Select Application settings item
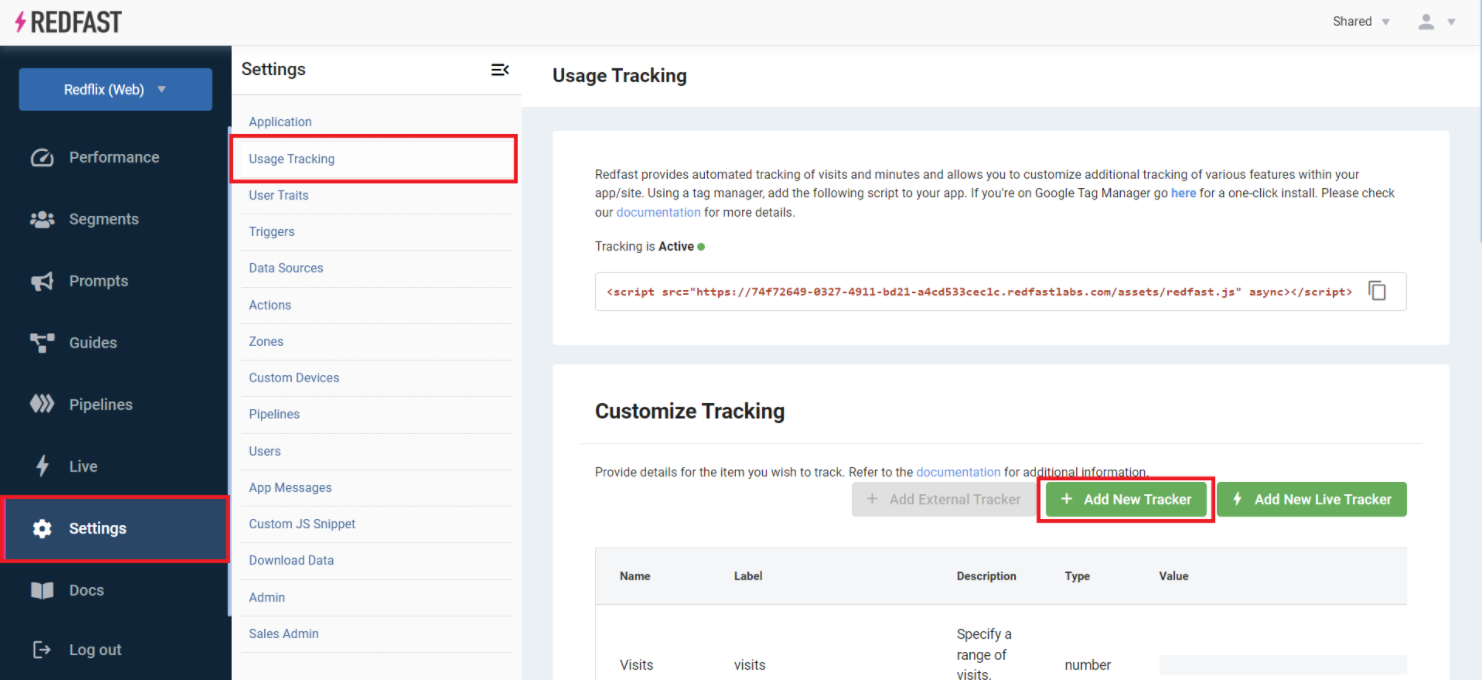 (280, 122)
